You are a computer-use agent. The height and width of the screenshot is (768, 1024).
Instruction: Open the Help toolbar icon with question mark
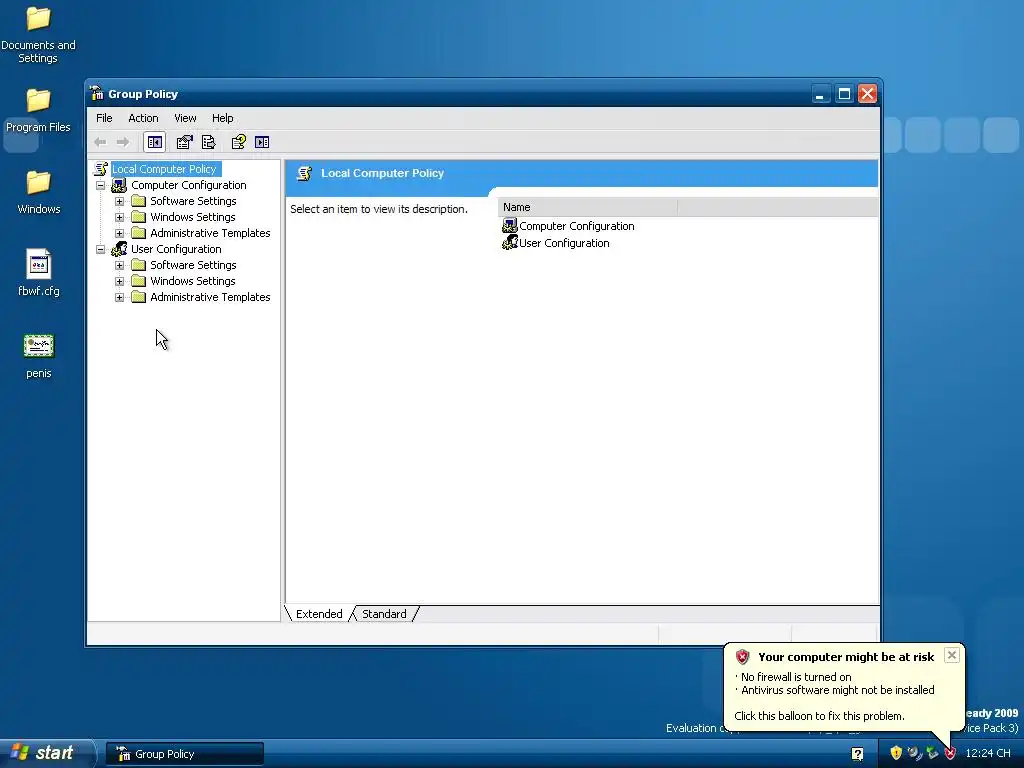[x=238, y=142]
